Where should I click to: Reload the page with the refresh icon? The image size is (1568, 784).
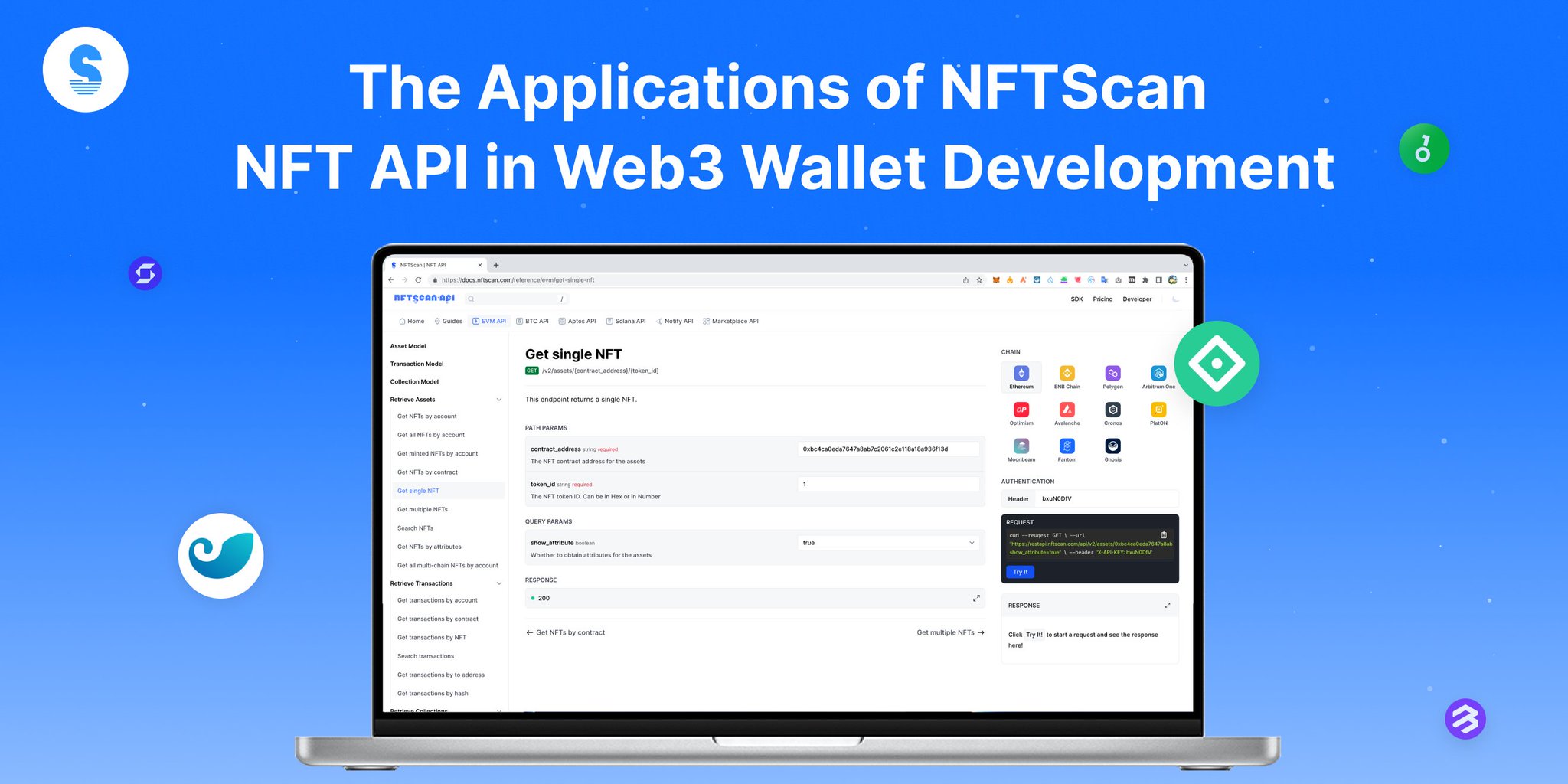pyautogui.click(x=419, y=280)
